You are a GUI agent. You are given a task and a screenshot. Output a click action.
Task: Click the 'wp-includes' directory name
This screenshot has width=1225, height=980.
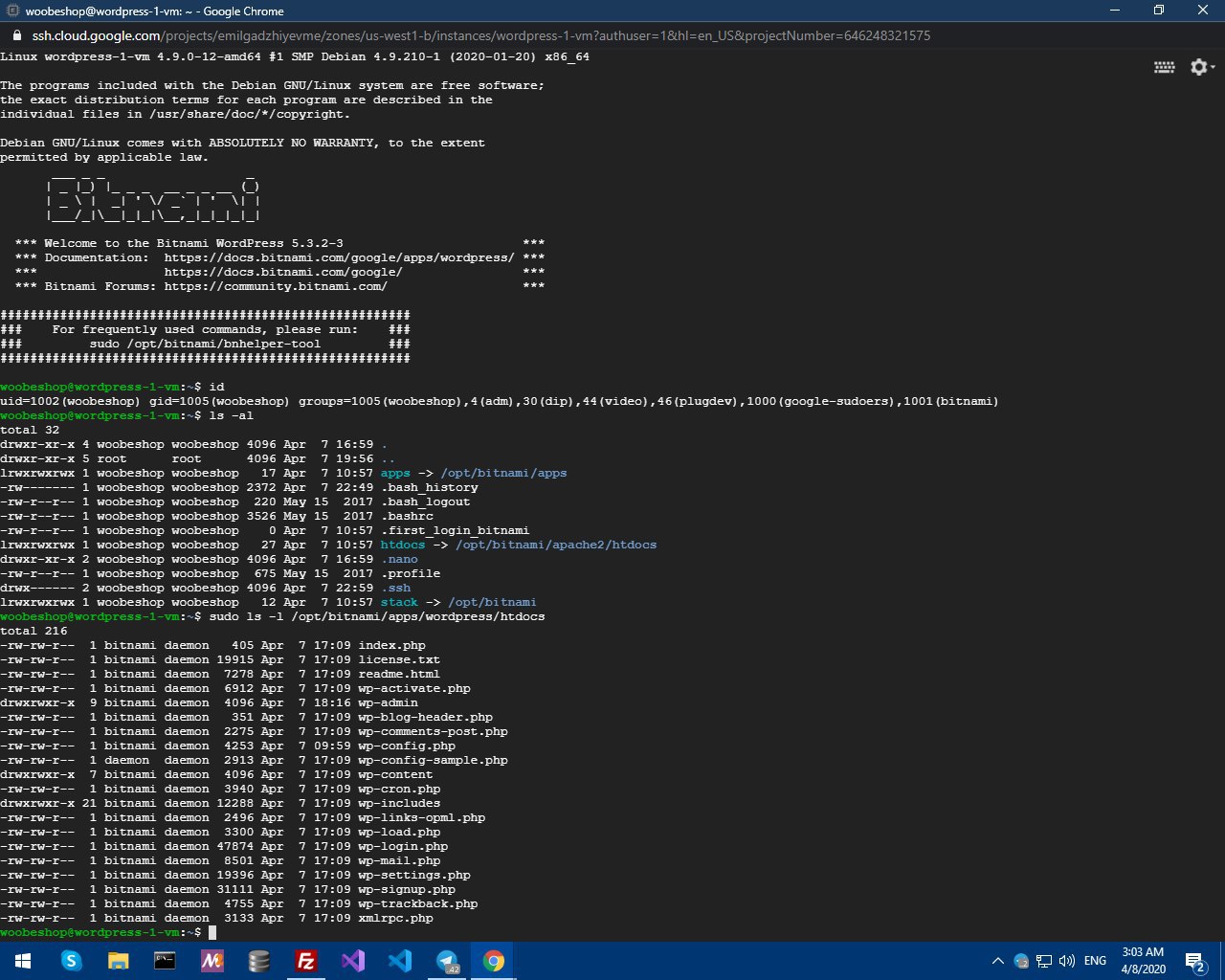tap(399, 803)
